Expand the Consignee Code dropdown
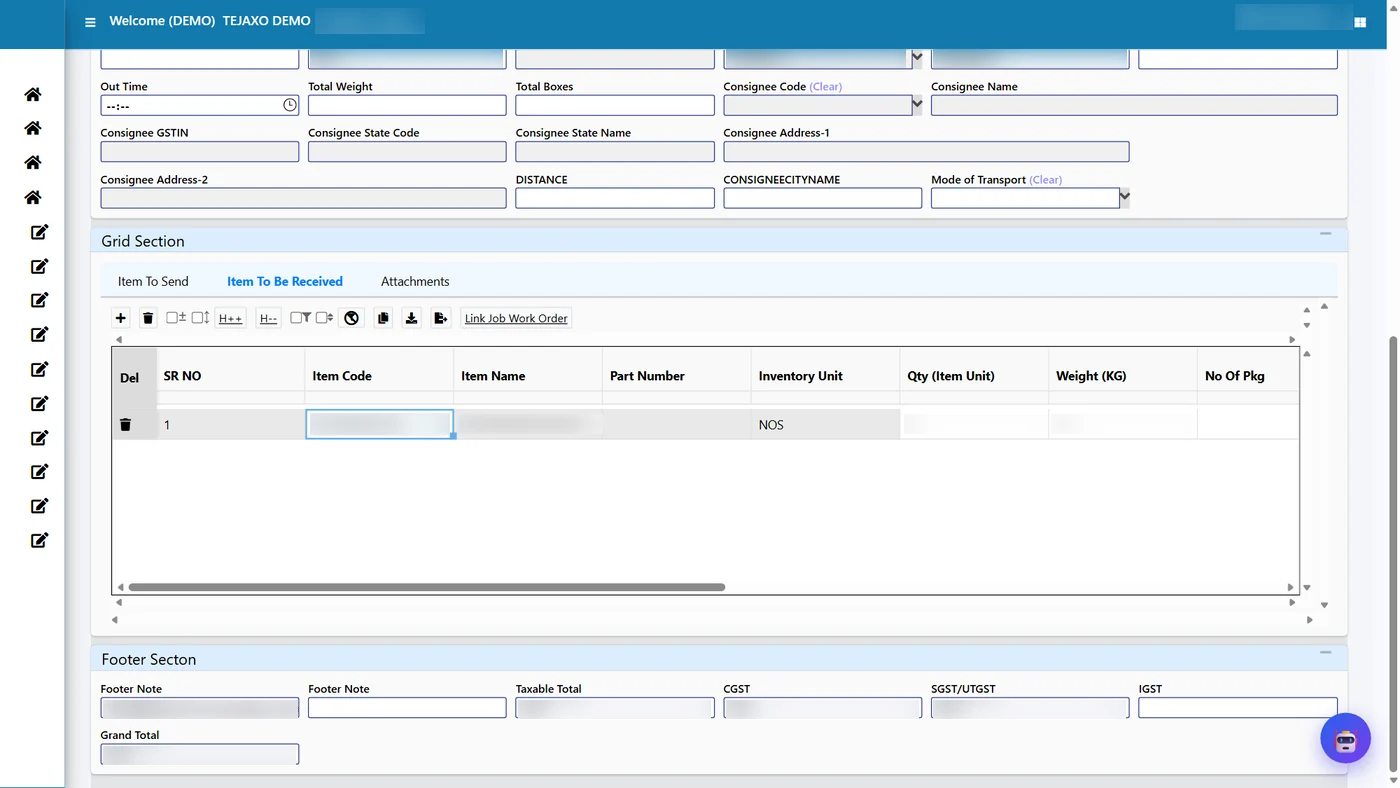The width and height of the screenshot is (1400, 788). pos(917,104)
